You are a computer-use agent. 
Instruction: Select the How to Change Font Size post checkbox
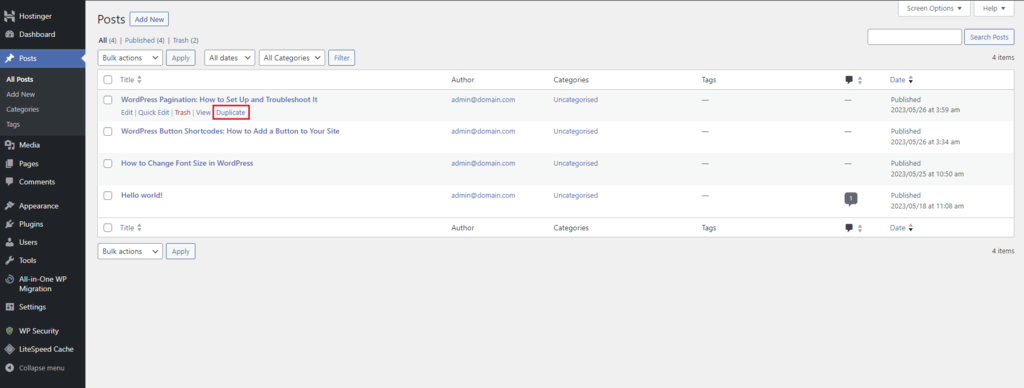click(x=108, y=163)
